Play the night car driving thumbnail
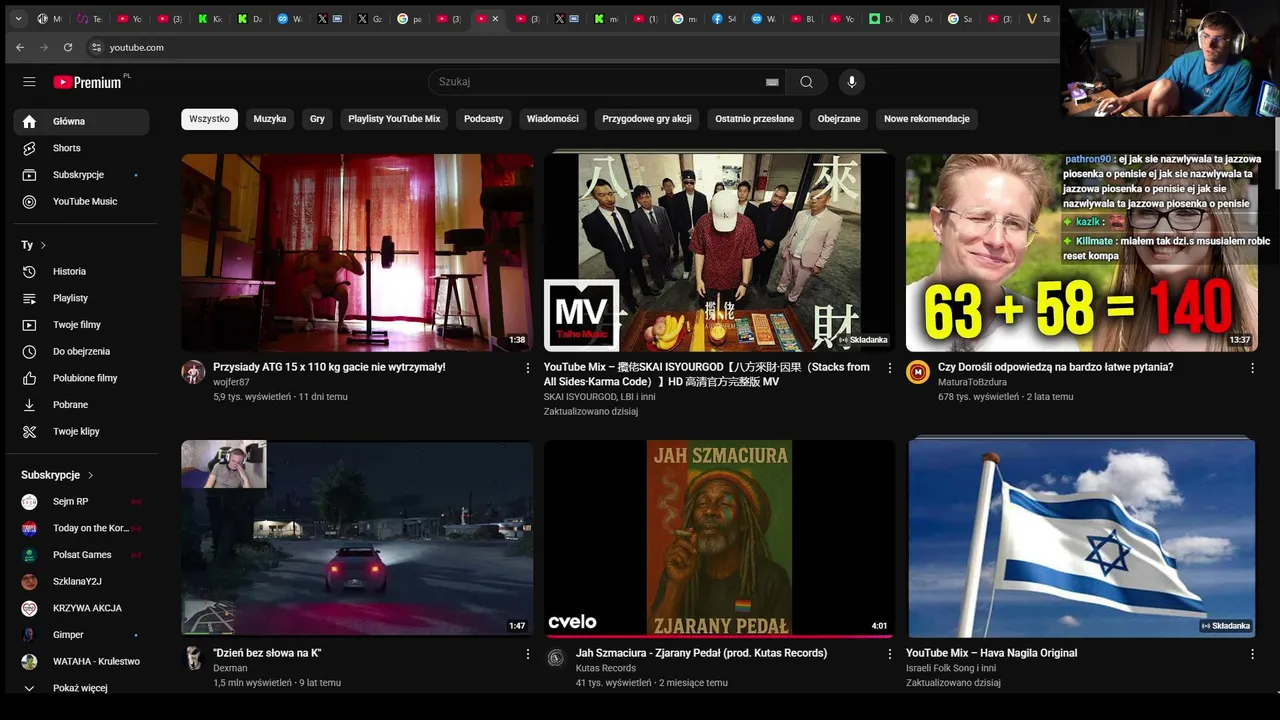 (357, 538)
